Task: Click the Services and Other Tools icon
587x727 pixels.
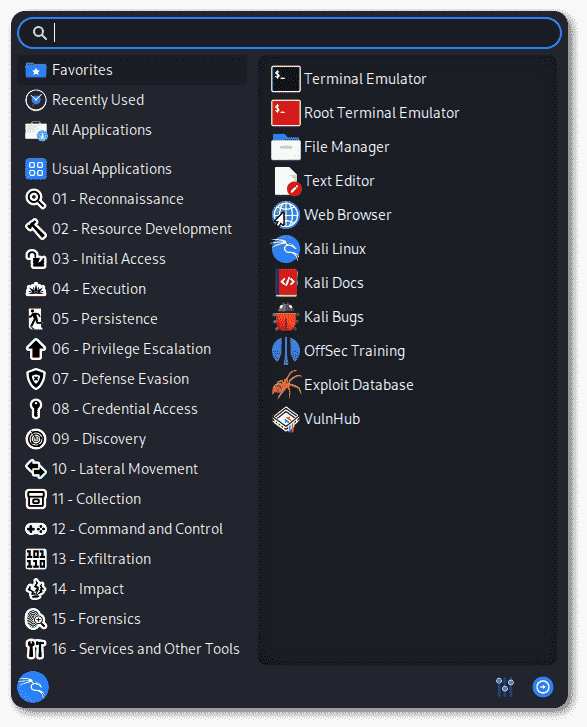Action: click(x=36, y=649)
